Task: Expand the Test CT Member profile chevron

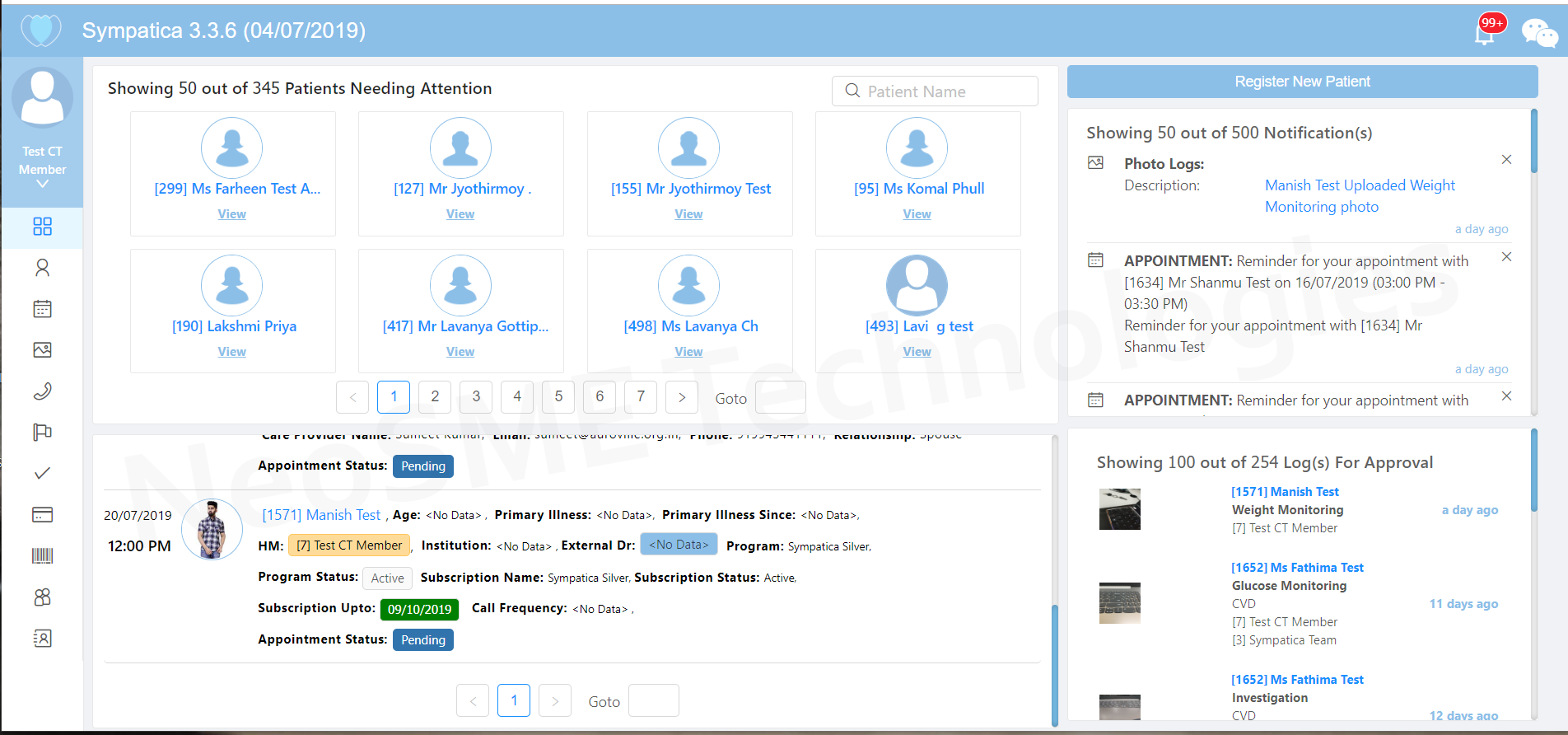Action: point(42,185)
